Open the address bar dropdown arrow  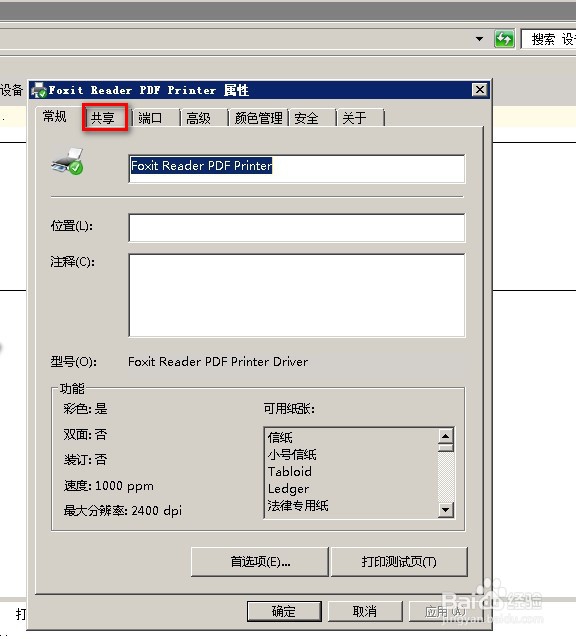click(x=479, y=39)
